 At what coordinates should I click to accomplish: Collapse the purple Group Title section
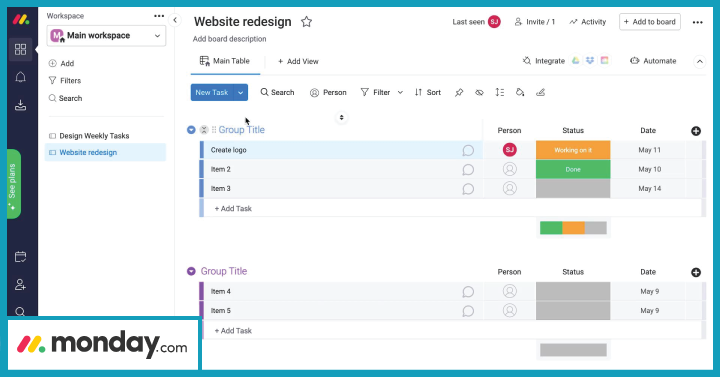point(191,271)
